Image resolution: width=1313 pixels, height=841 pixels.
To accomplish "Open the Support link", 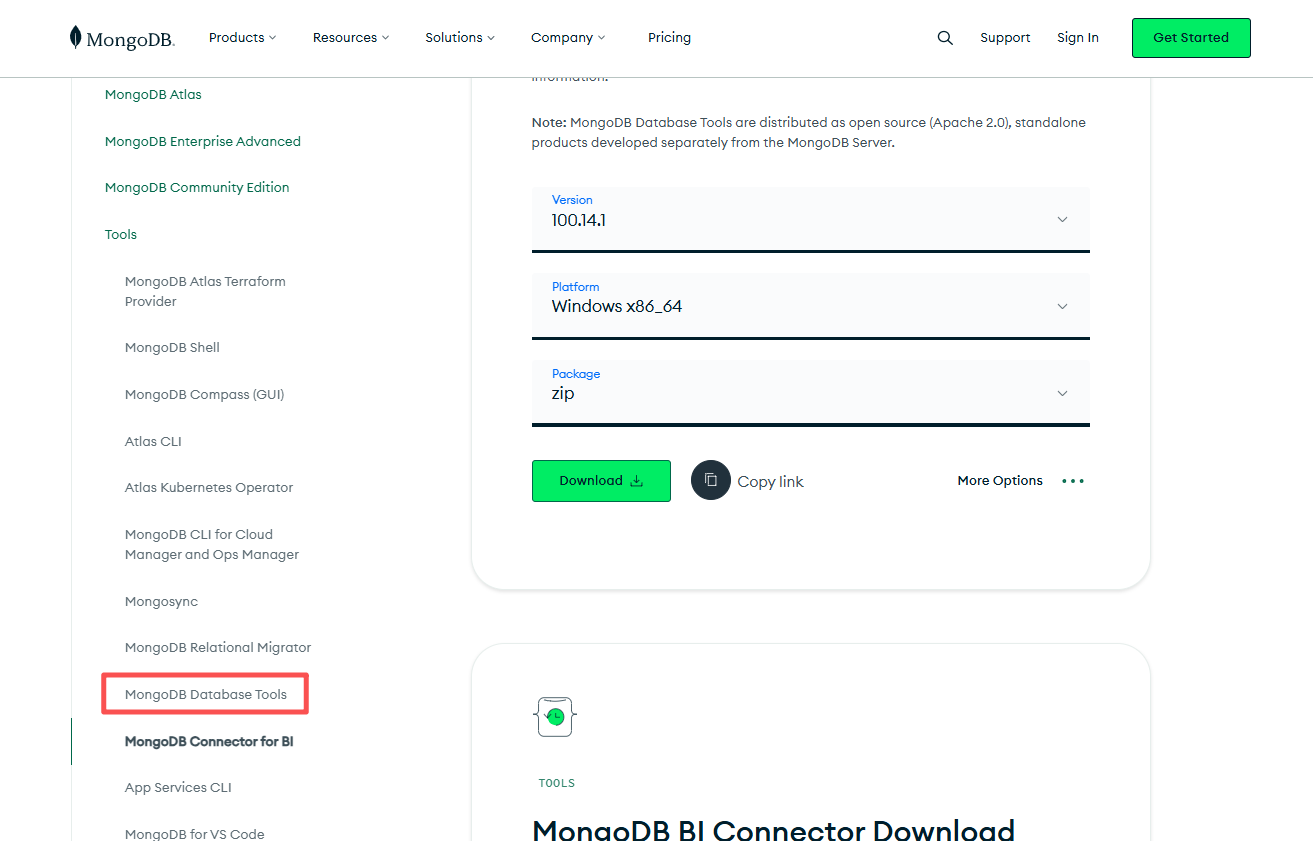I will coord(1005,38).
